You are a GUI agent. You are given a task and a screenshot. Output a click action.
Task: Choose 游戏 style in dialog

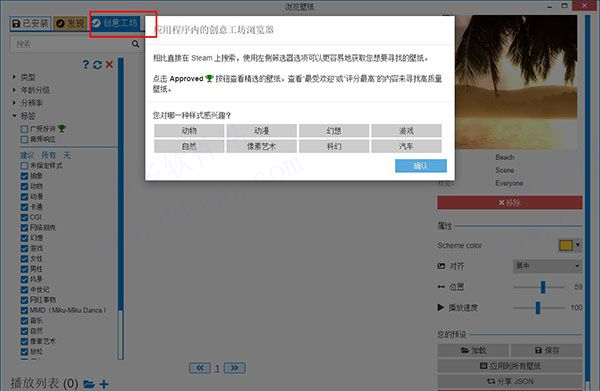[x=406, y=131]
